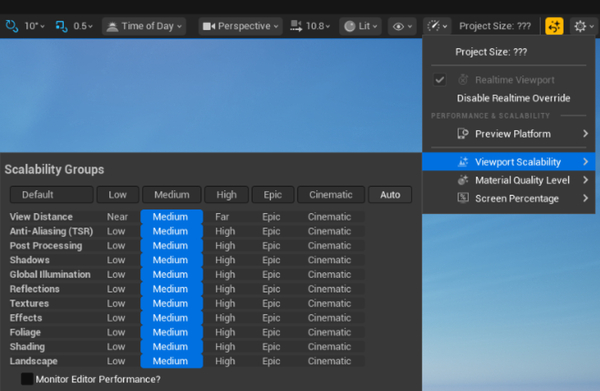The height and width of the screenshot is (391, 600).
Task: Set all groups to Low
Action: tap(117, 195)
